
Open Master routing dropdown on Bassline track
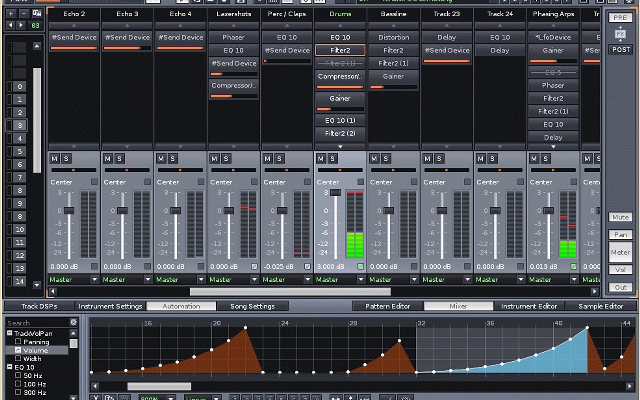[414, 280]
